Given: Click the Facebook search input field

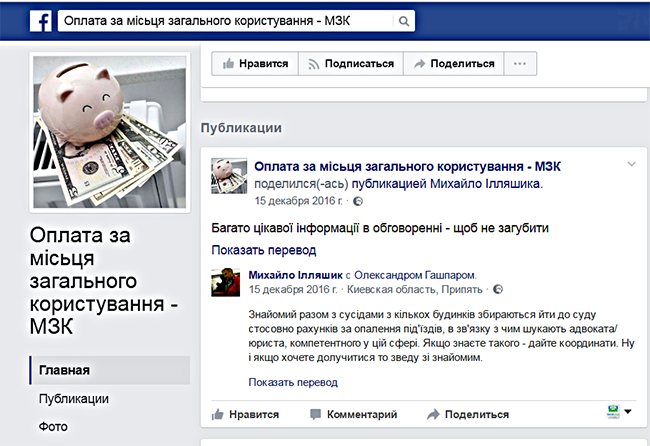Looking at the screenshot, I should [226, 21].
